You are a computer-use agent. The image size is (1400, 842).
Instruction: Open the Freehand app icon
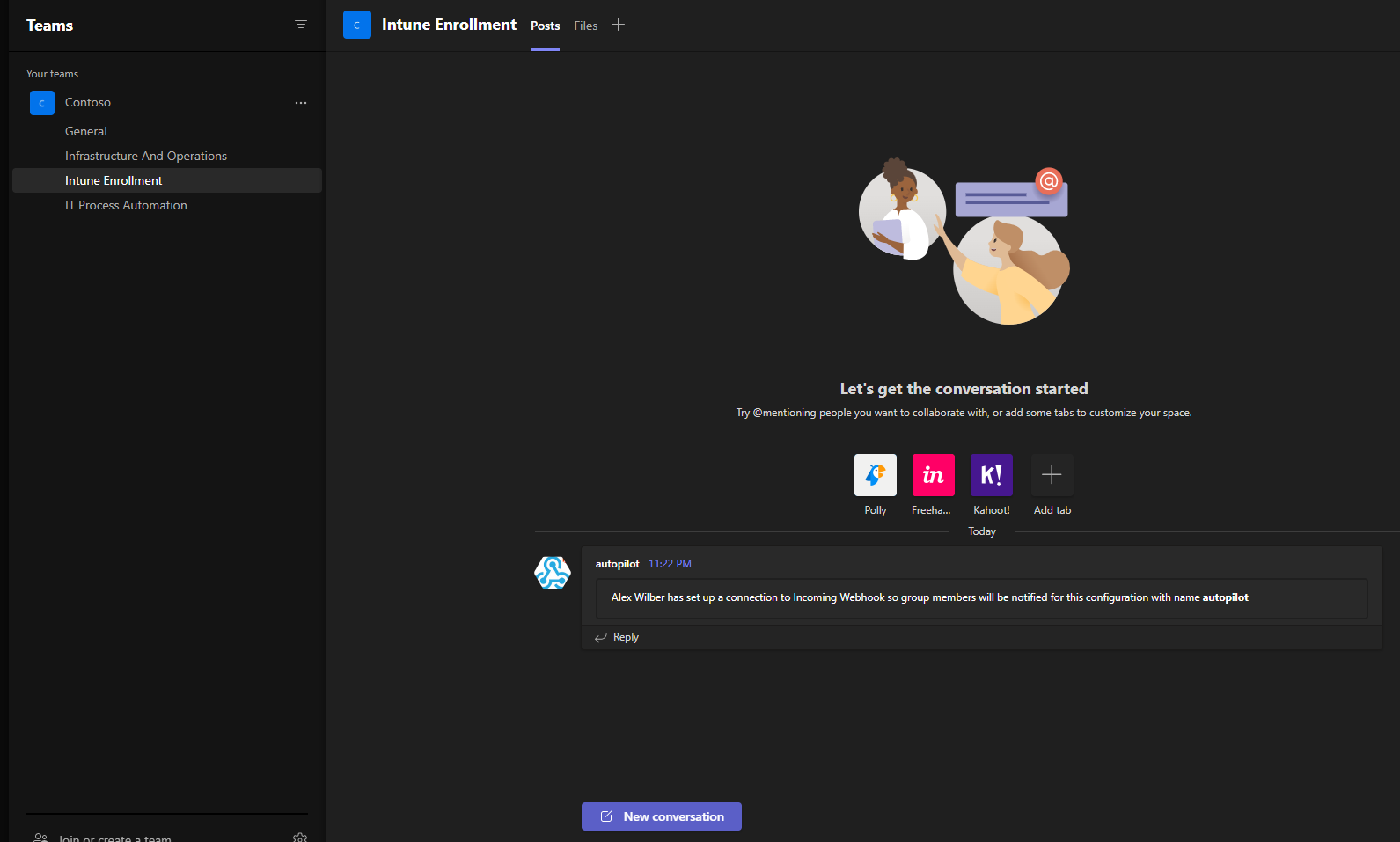933,475
